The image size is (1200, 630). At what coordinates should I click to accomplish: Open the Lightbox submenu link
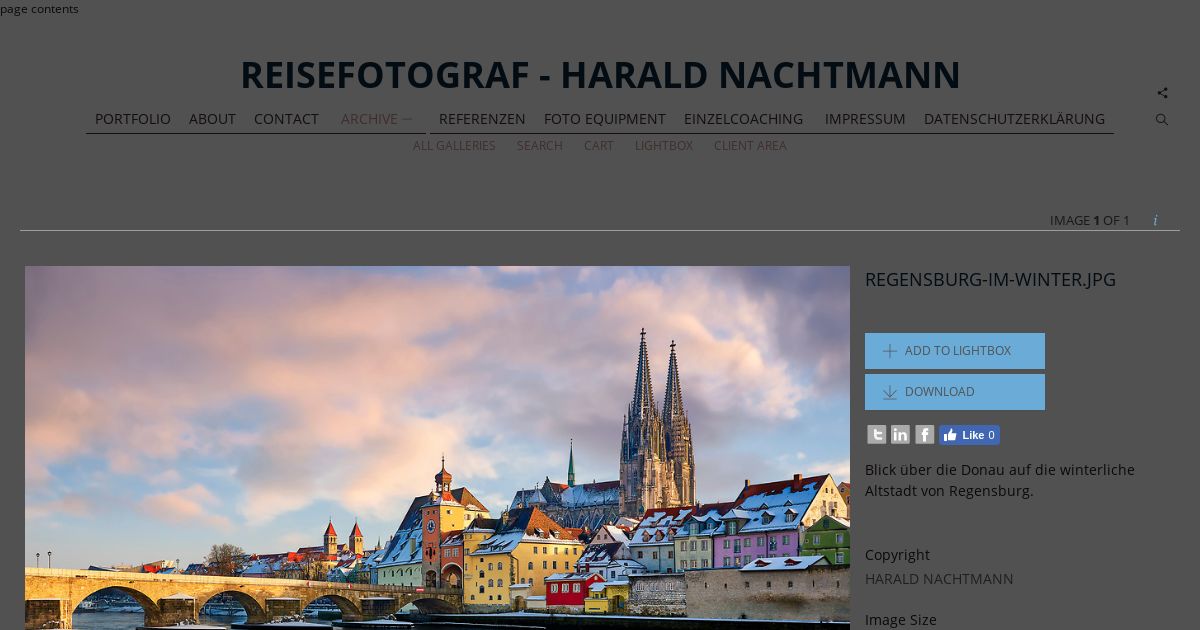pyautogui.click(x=664, y=146)
